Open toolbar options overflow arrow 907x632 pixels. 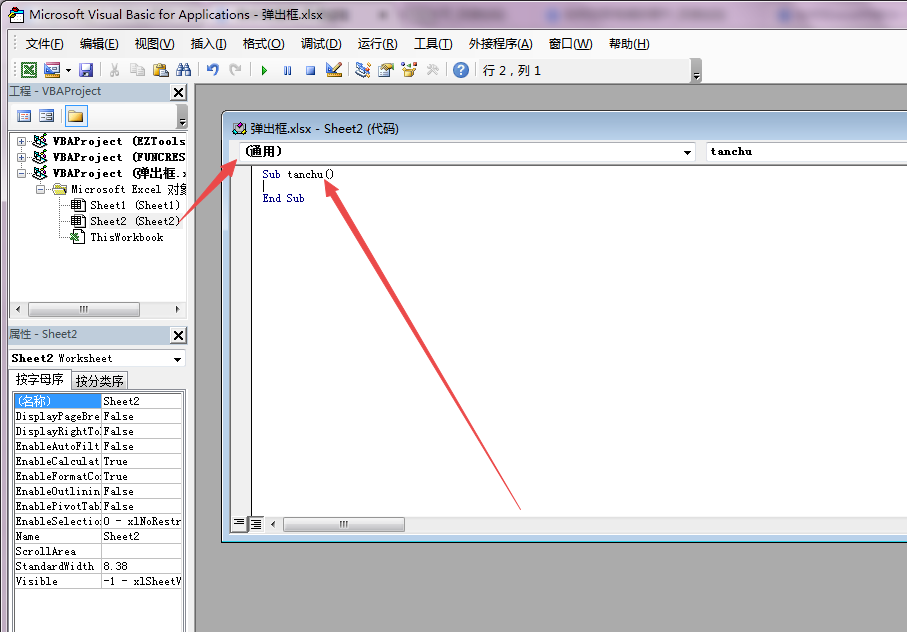[x=696, y=71]
